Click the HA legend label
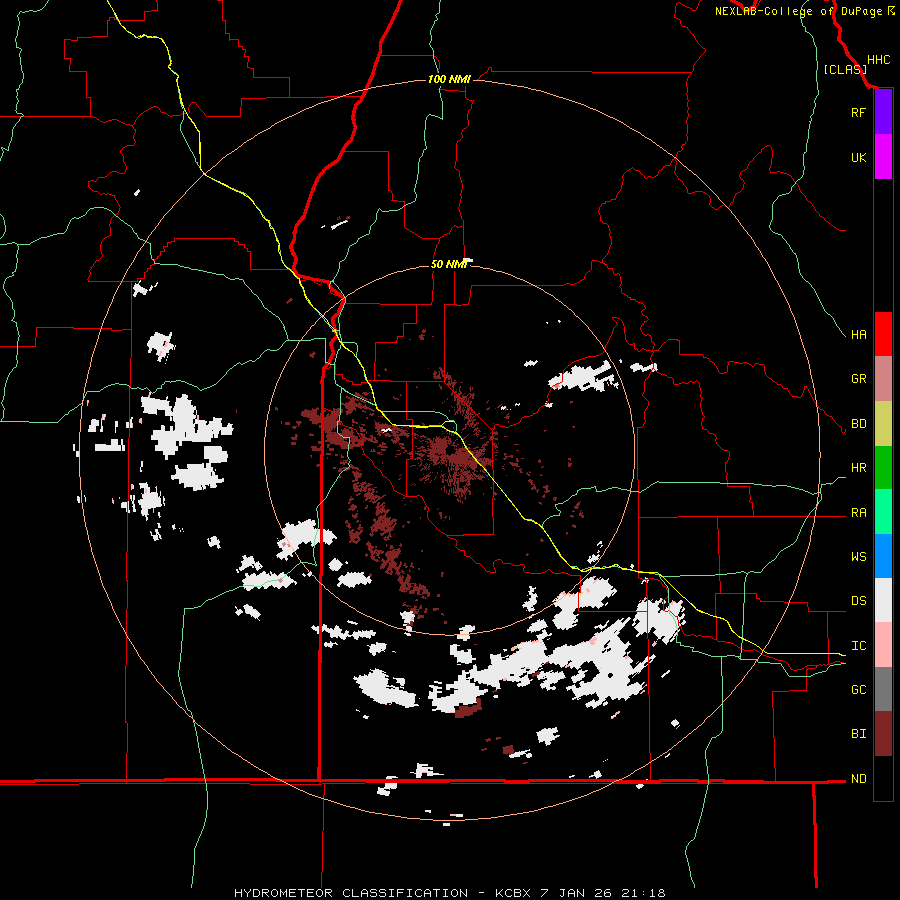Image resolution: width=900 pixels, height=900 pixels. click(858, 334)
